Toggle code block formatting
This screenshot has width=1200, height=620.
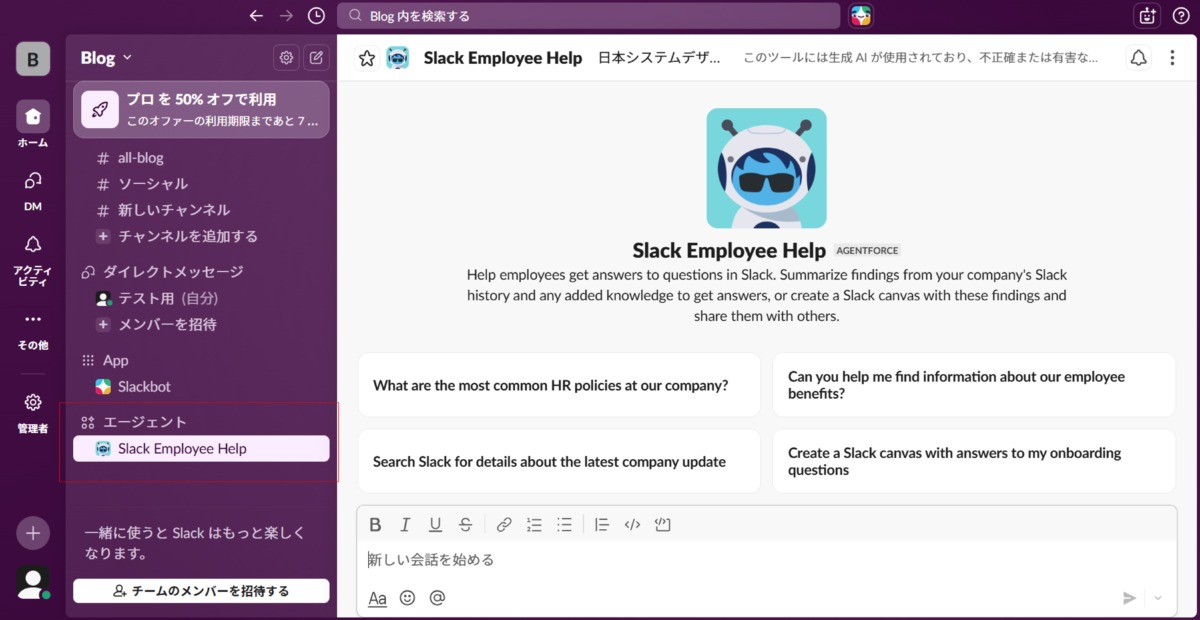(662, 524)
